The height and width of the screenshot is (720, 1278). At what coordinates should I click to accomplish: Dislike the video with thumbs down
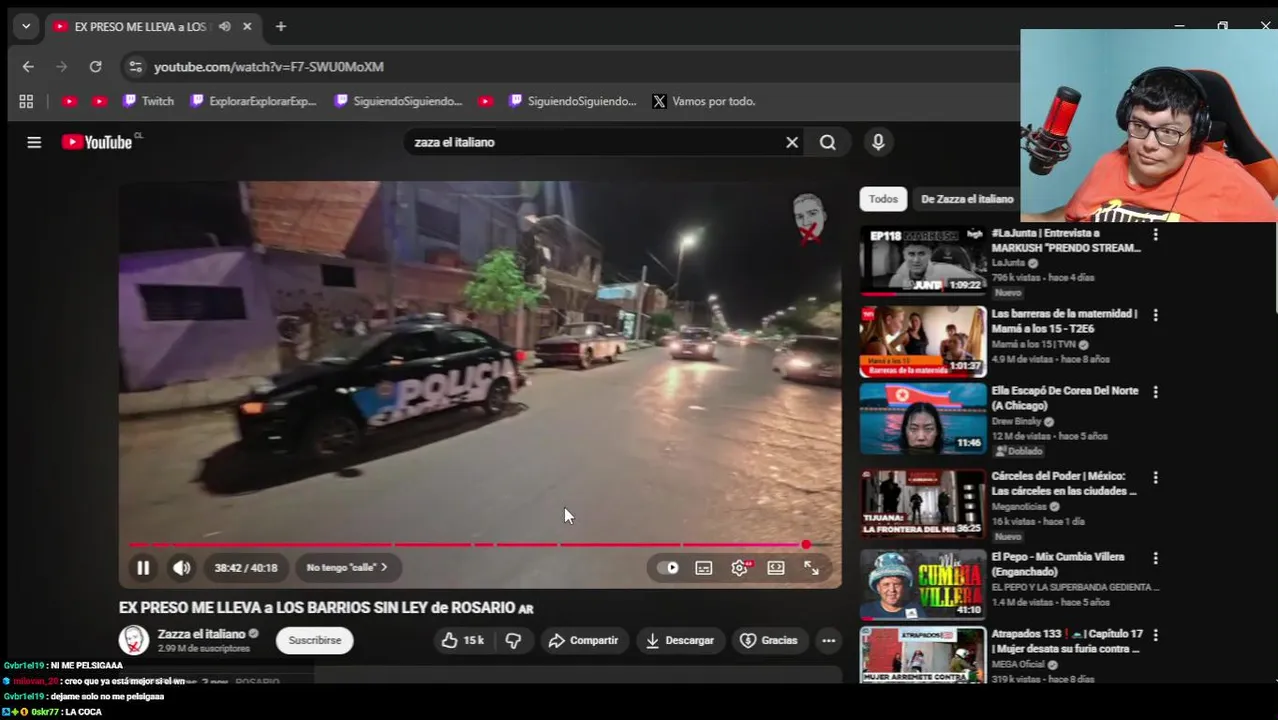[x=513, y=640]
